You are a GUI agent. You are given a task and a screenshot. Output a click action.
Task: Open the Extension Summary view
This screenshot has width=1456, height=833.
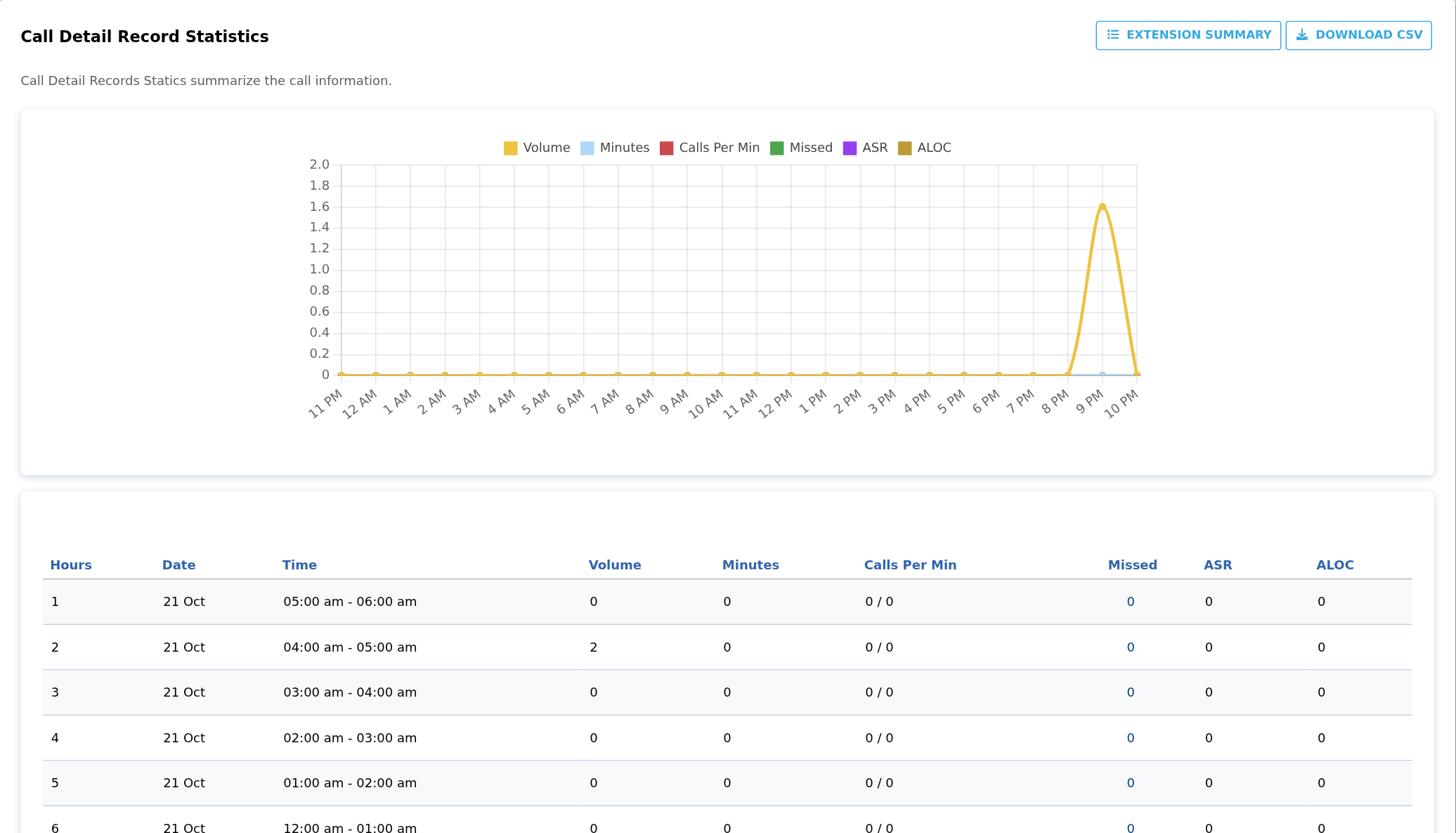point(1188,35)
